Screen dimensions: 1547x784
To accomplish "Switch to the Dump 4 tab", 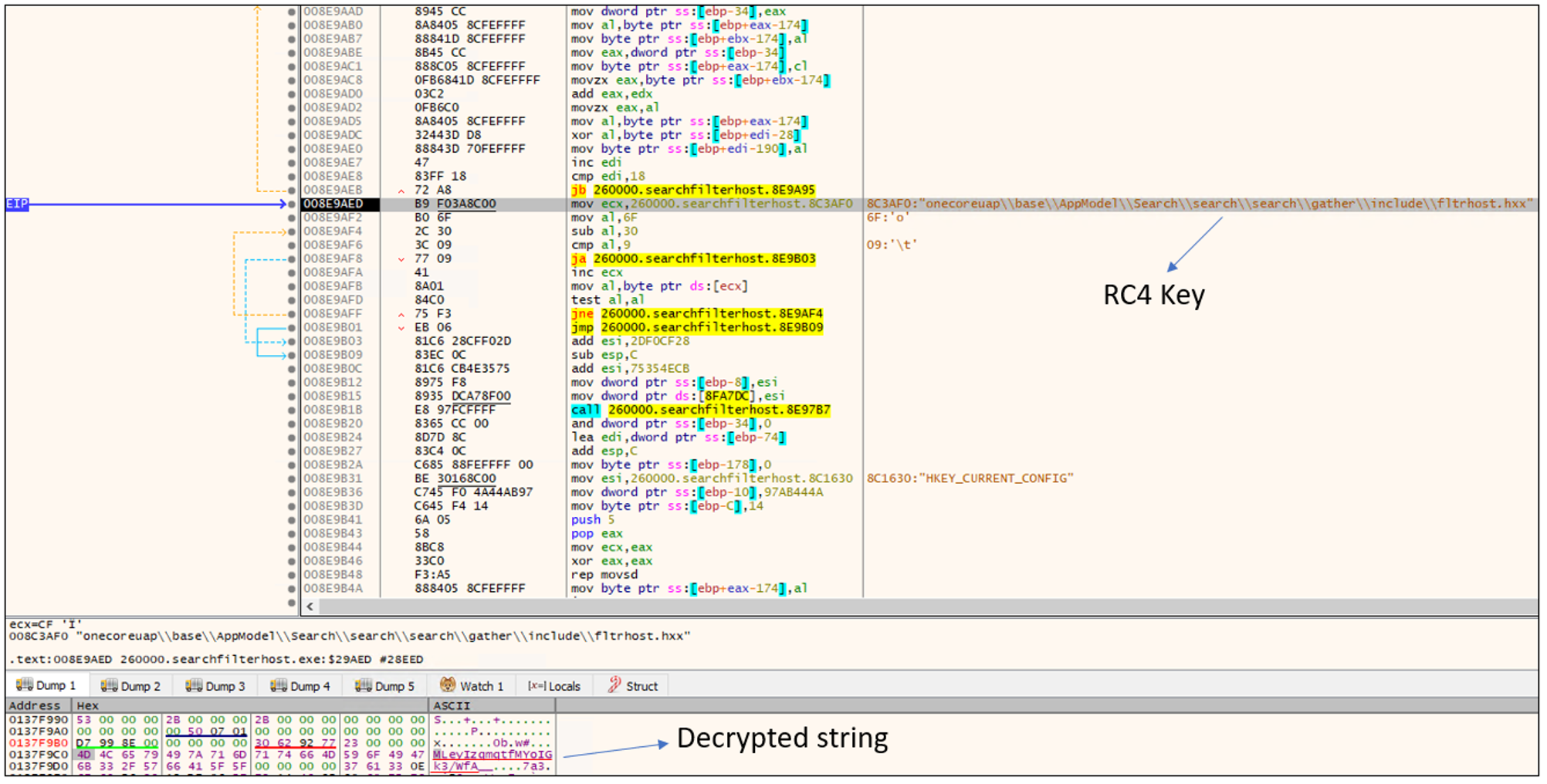I will pyautogui.click(x=301, y=686).
